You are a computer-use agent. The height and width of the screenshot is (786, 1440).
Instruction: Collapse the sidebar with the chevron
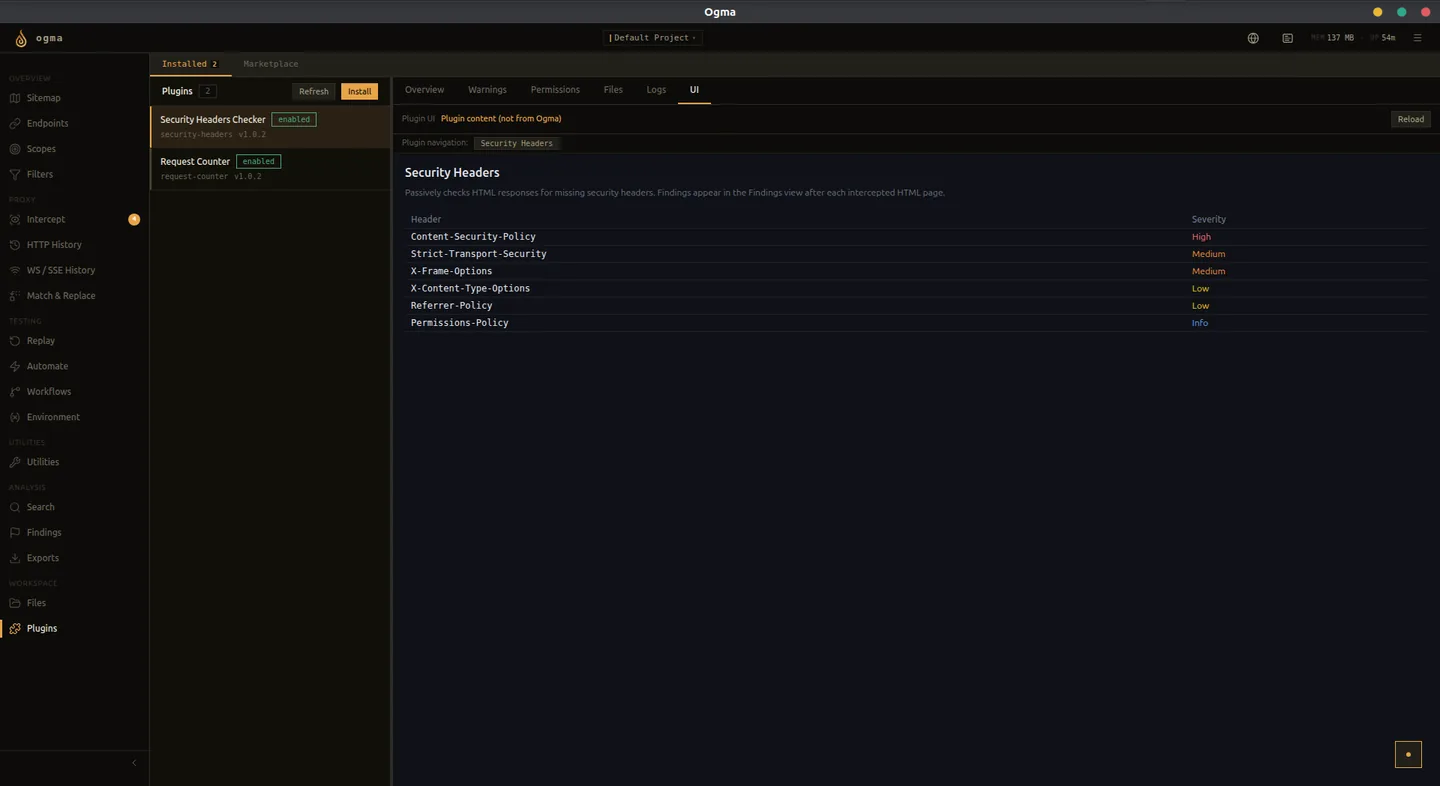click(134, 763)
